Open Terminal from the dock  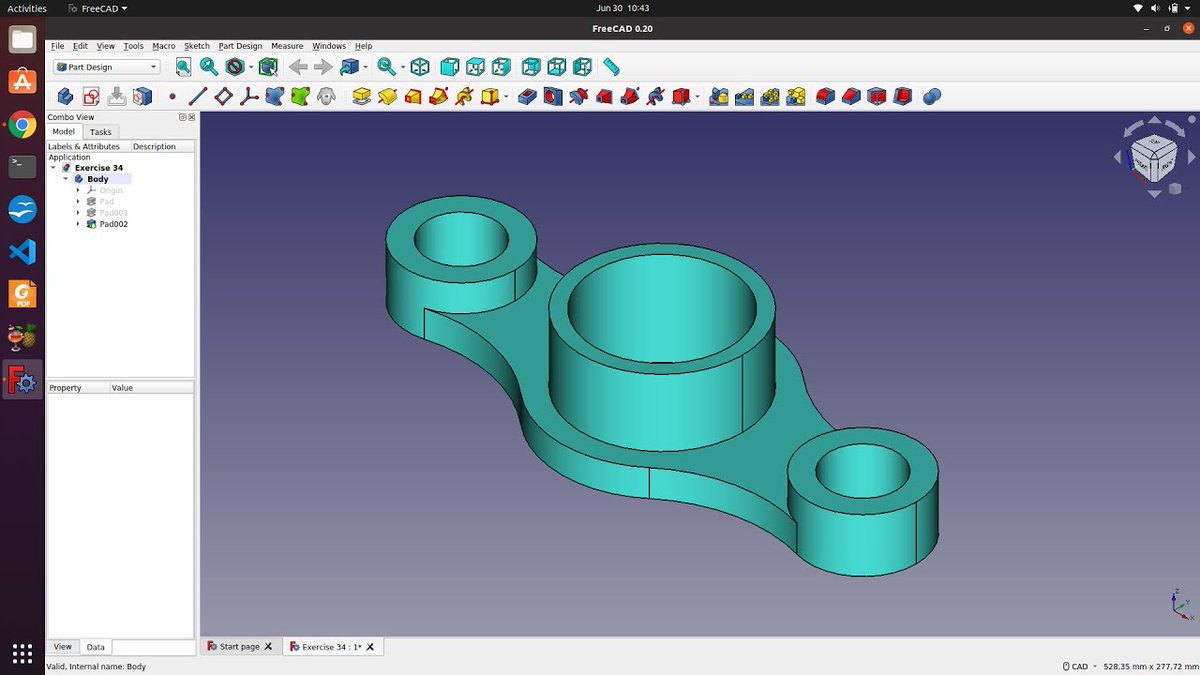pos(22,167)
